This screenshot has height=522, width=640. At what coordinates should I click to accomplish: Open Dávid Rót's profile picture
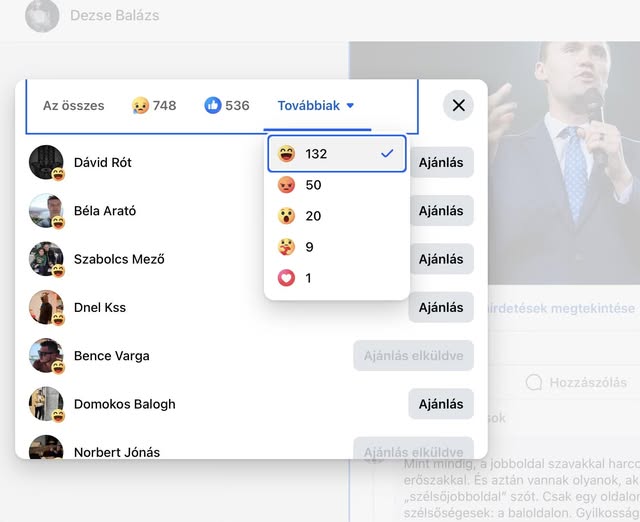click(x=46, y=162)
